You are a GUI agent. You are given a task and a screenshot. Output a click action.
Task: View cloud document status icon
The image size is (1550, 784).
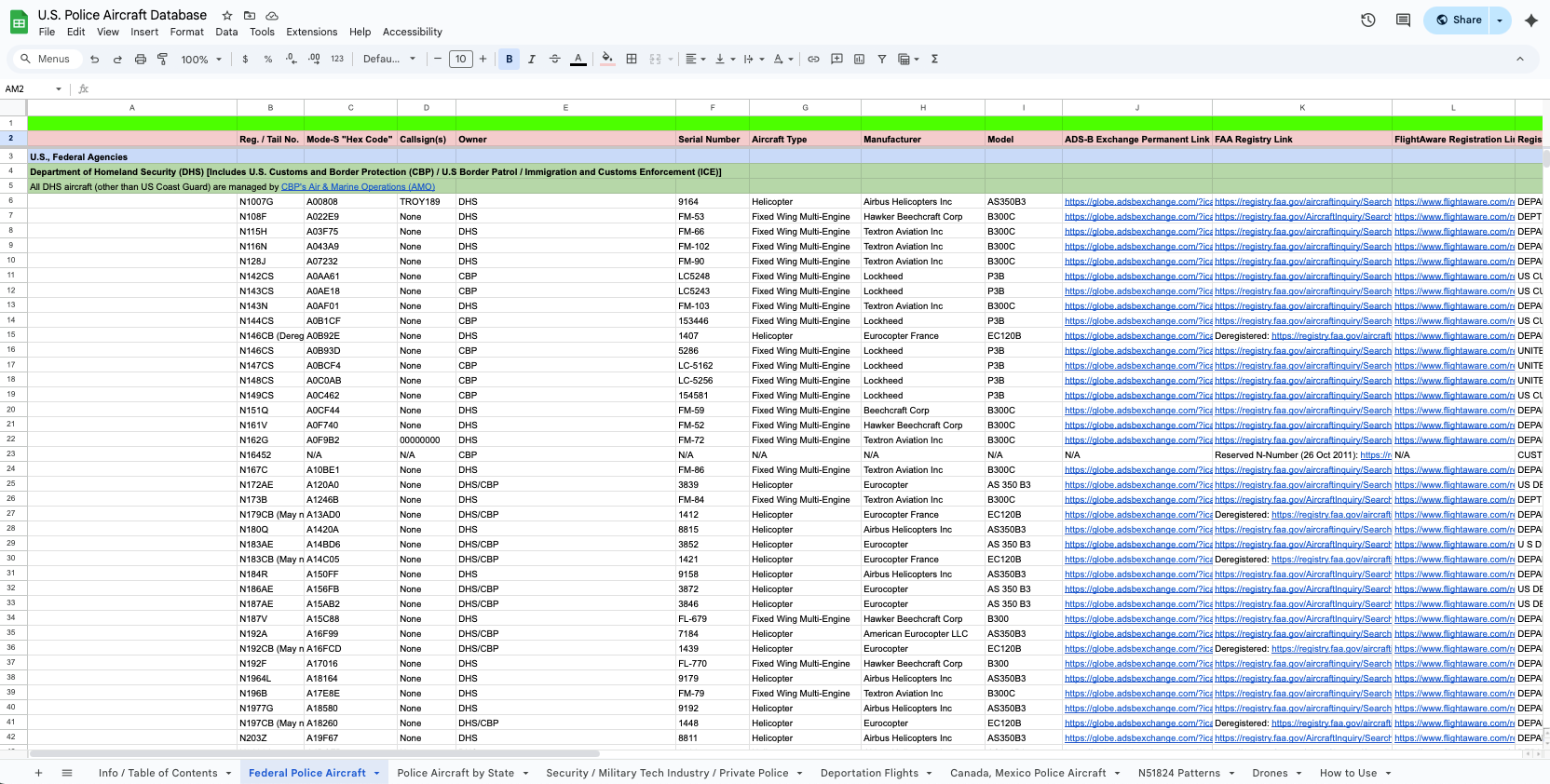point(272,16)
